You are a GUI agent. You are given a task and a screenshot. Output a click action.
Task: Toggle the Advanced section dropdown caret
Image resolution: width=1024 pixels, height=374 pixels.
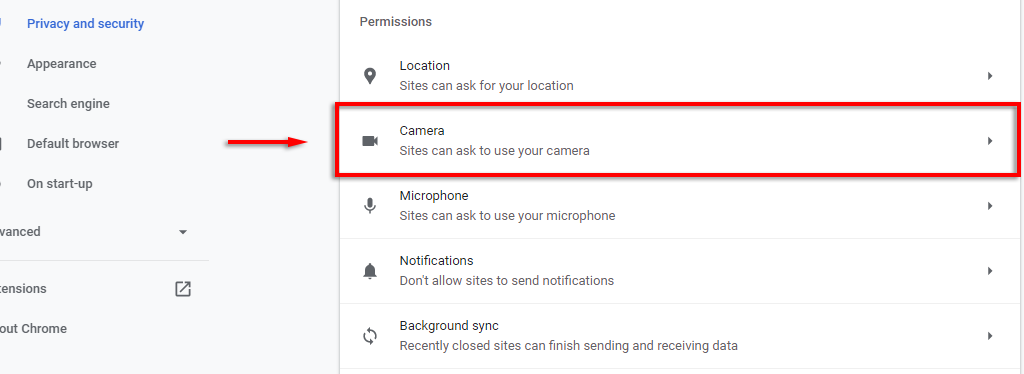[183, 232]
